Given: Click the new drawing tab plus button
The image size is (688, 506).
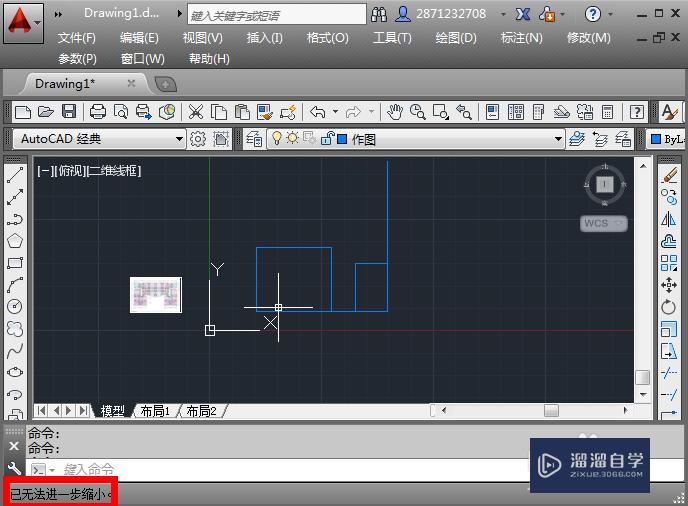Looking at the screenshot, I should 166,84.
